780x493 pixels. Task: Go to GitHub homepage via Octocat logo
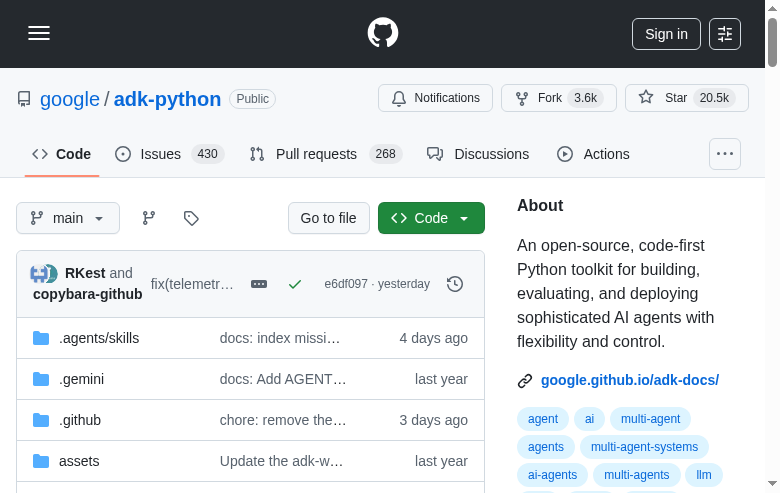(383, 33)
